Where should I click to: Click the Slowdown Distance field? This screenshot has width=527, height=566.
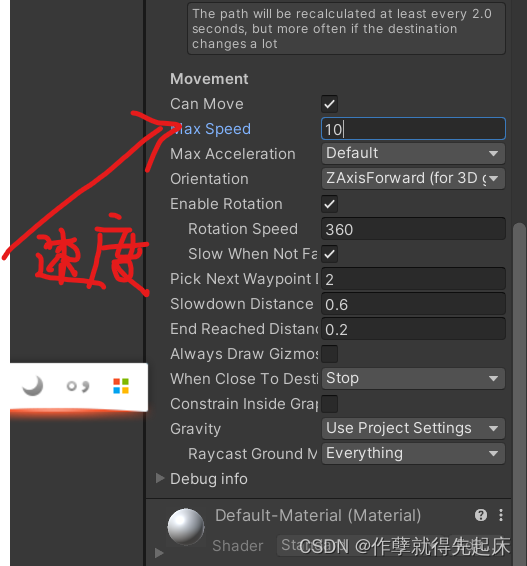click(x=413, y=304)
